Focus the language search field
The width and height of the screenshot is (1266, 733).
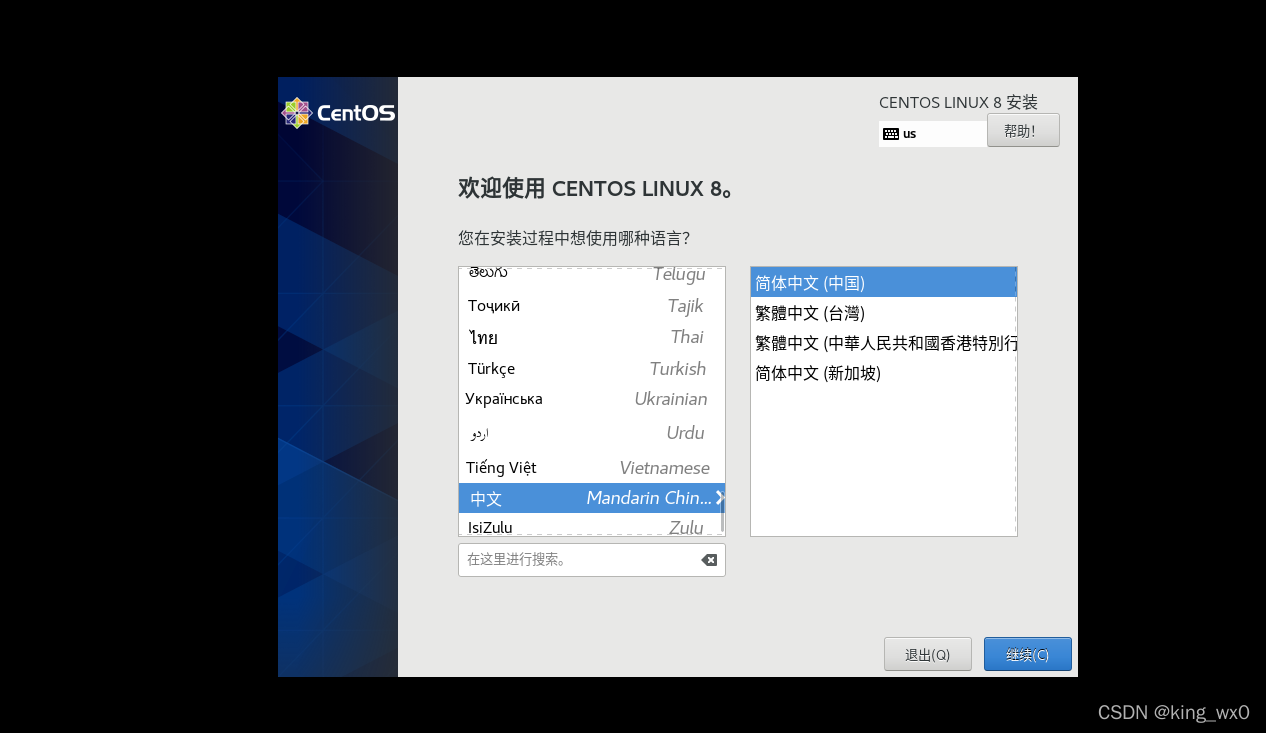click(x=591, y=560)
